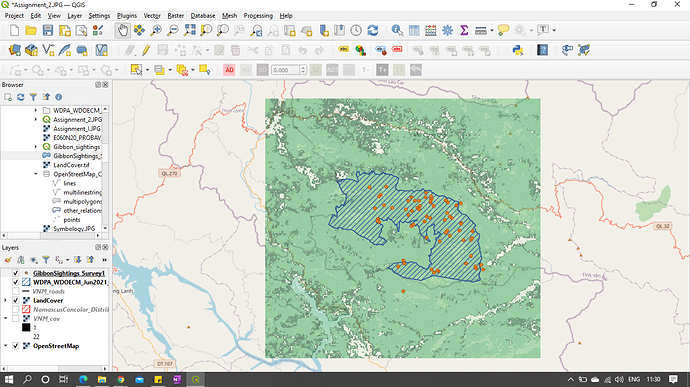Click the Save Project floppy icon
The image size is (690, 387).
pos(48,30)
